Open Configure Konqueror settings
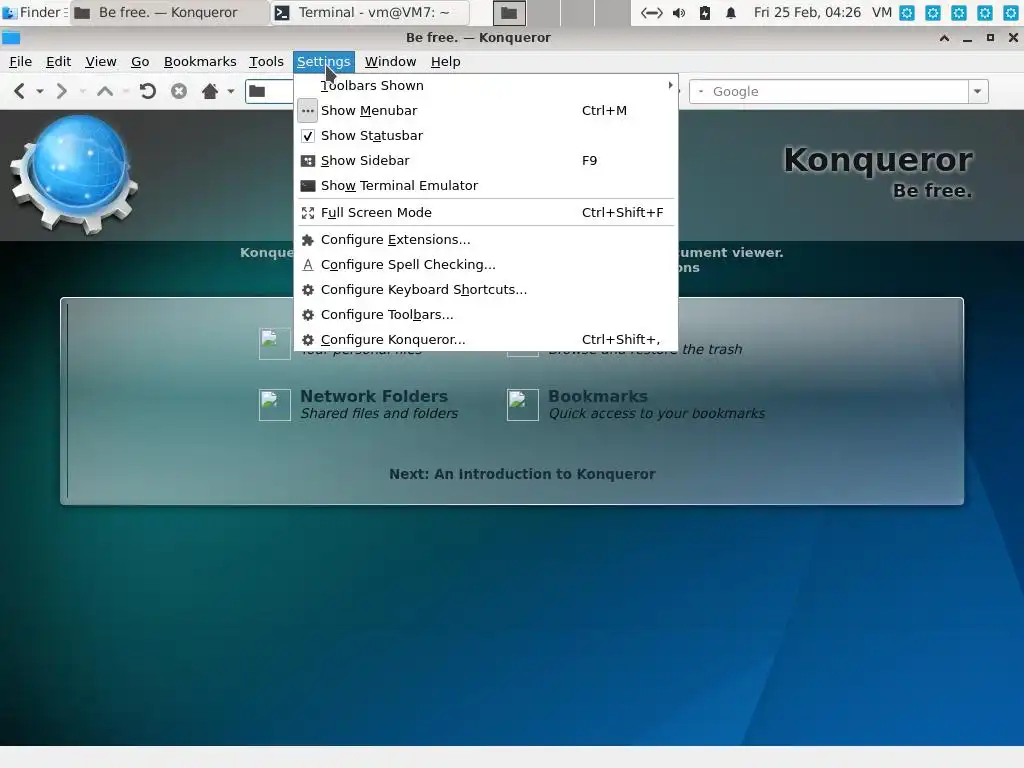The width and height of the screenshot is (1024, 768). coord(487,340)
